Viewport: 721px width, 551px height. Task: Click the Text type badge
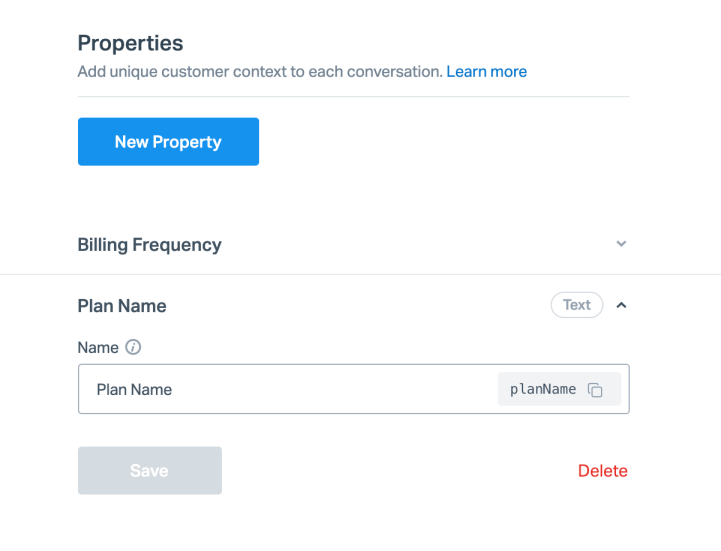point(576,305)
